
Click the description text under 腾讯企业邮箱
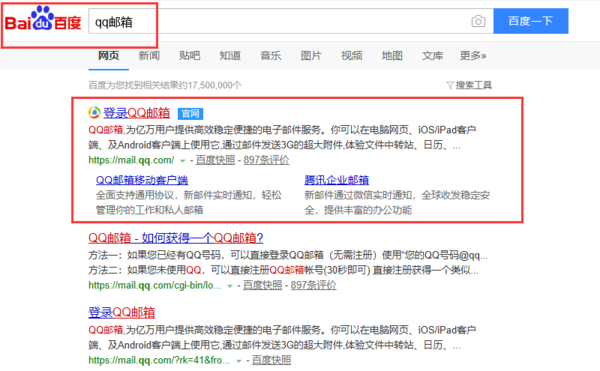click(x=397, y=203)
